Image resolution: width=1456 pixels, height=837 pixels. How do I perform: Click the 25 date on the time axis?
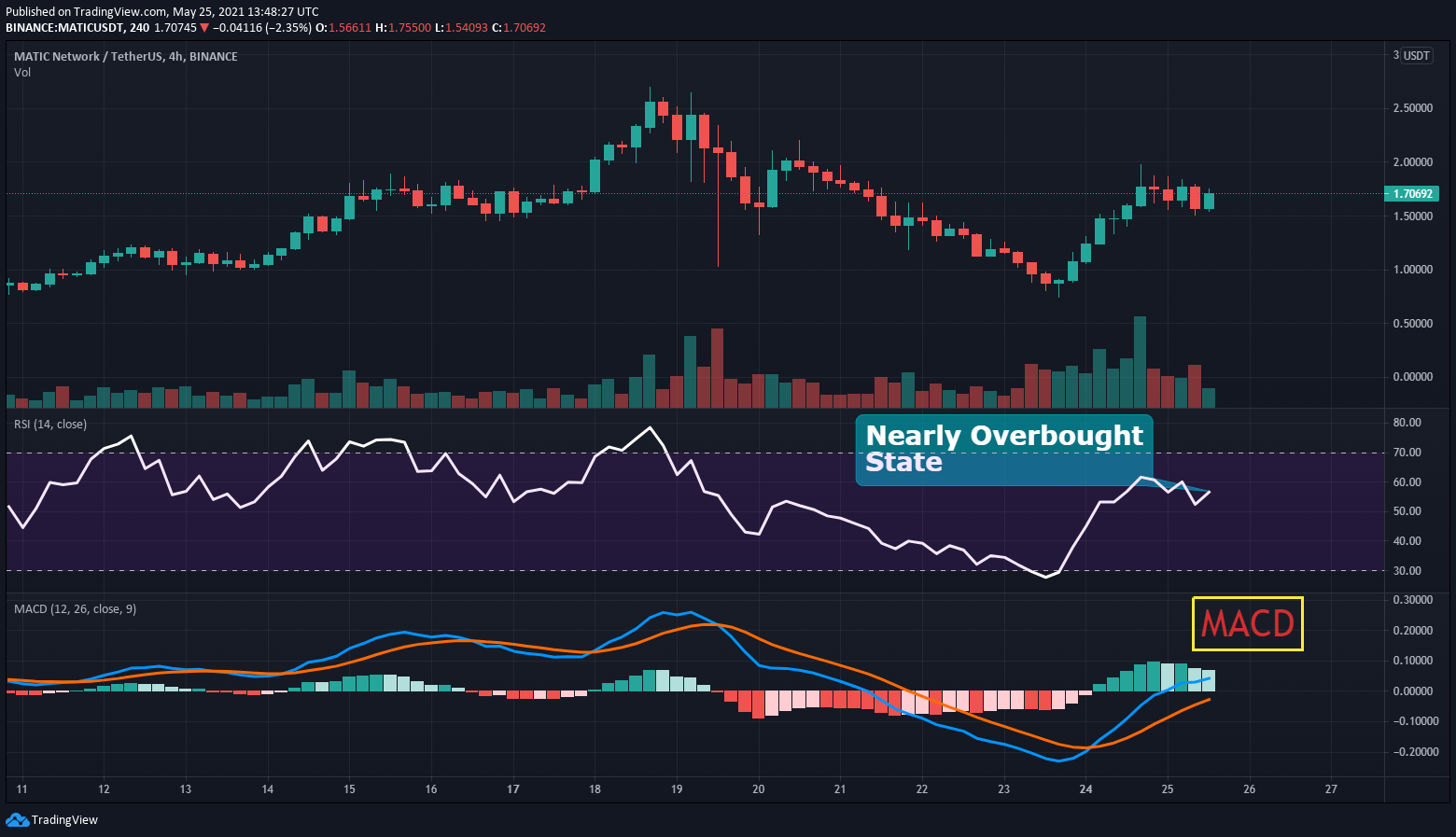click(x=1167, y=789)
